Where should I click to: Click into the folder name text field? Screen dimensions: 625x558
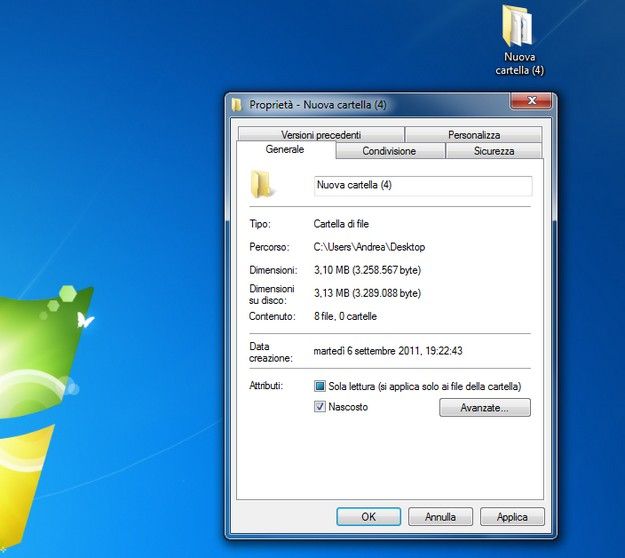(423, 186)
